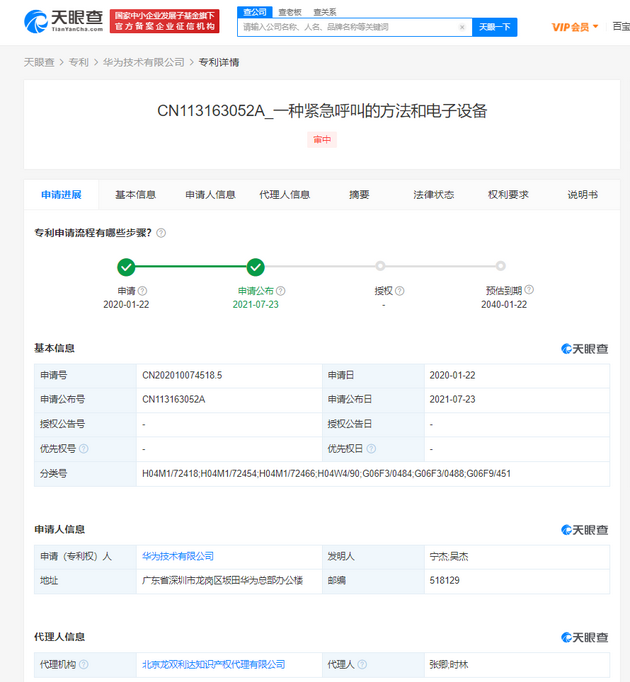Open the 法律状态 tab
Viewport: 630px width, 682px height.
point(434,194)
